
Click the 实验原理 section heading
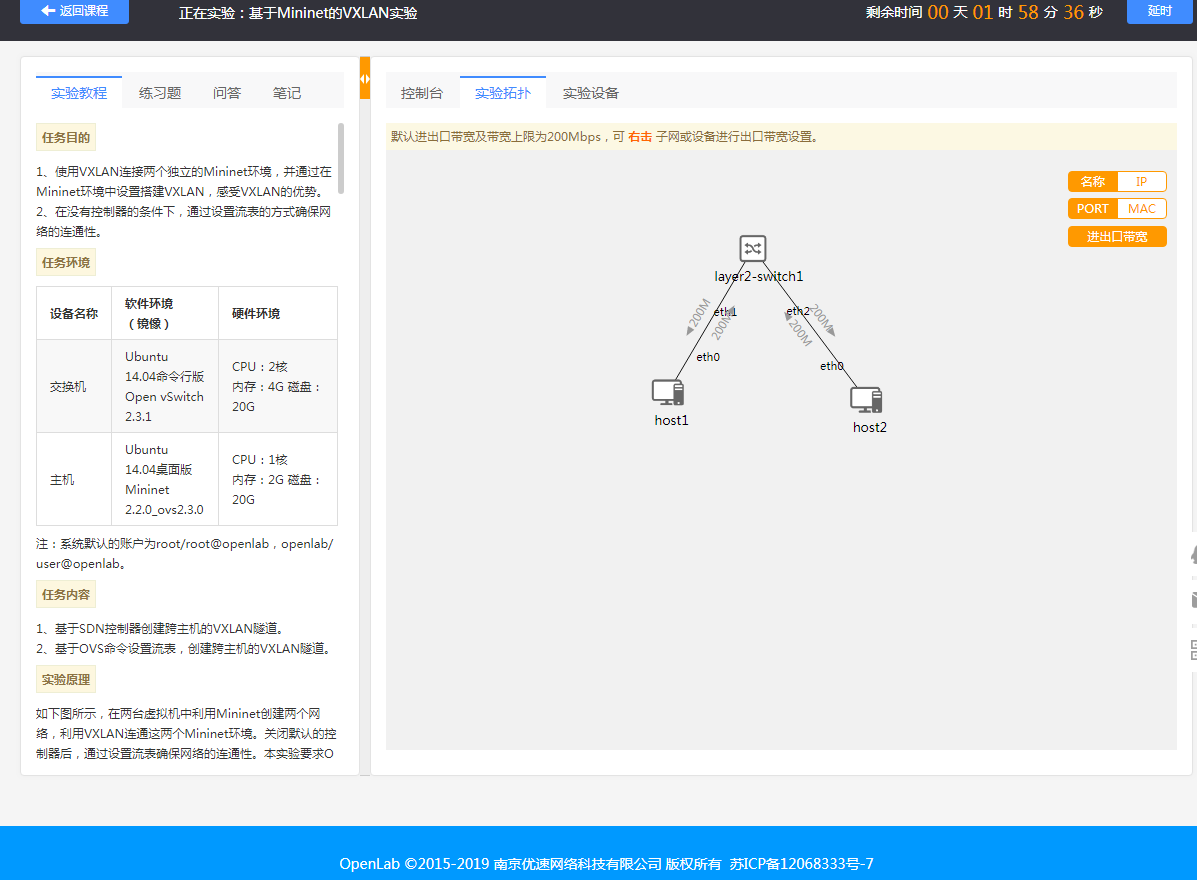coord(66,679)
